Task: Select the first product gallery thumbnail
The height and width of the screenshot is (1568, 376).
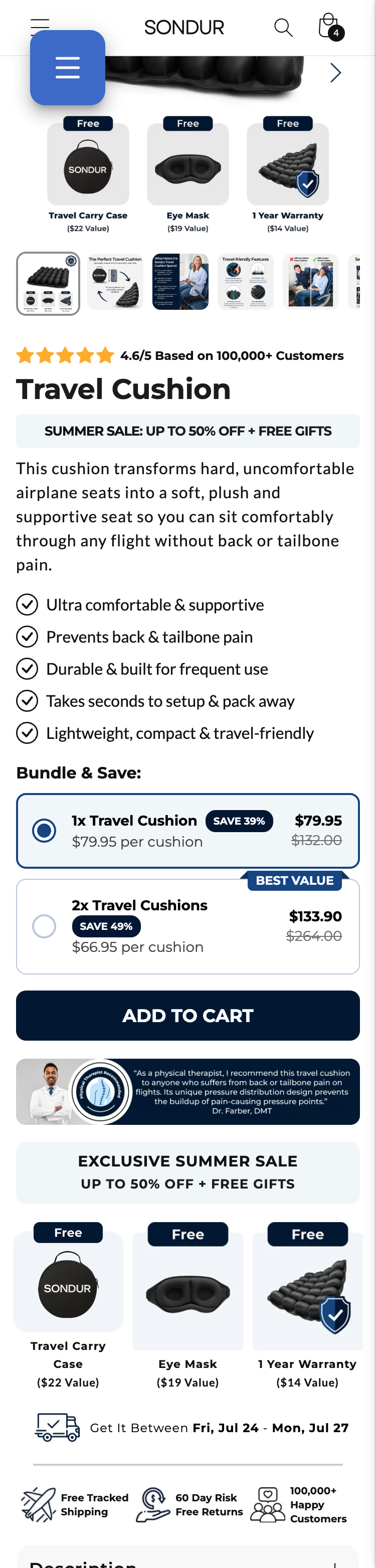Action: (x=48, y=283)
